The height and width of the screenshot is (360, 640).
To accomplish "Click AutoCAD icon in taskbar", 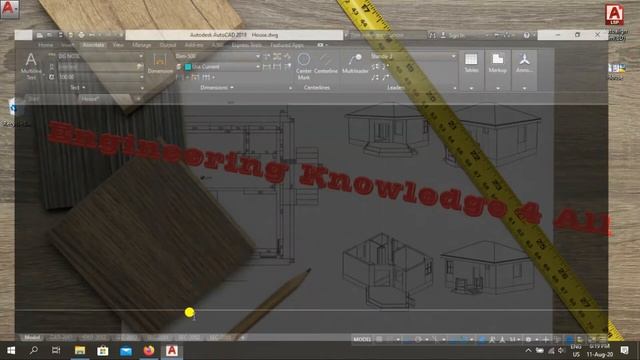I will click(x=172, y=351).
